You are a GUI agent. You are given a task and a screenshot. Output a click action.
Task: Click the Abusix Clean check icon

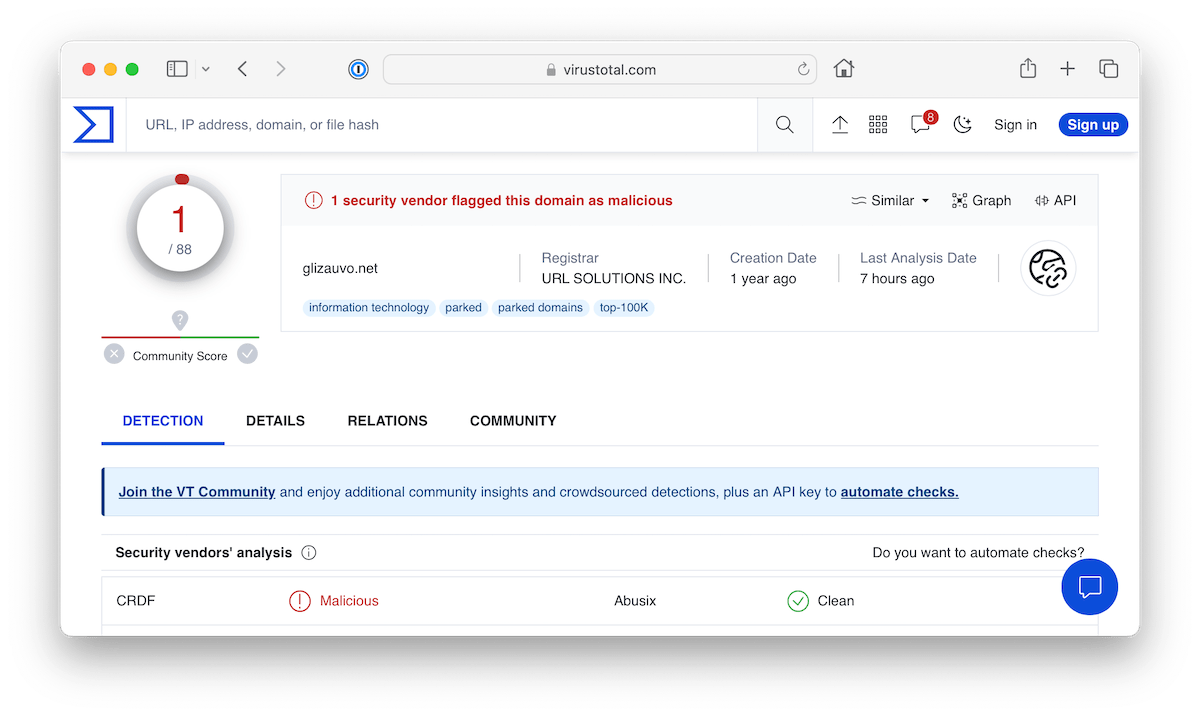tap(798, 601)
